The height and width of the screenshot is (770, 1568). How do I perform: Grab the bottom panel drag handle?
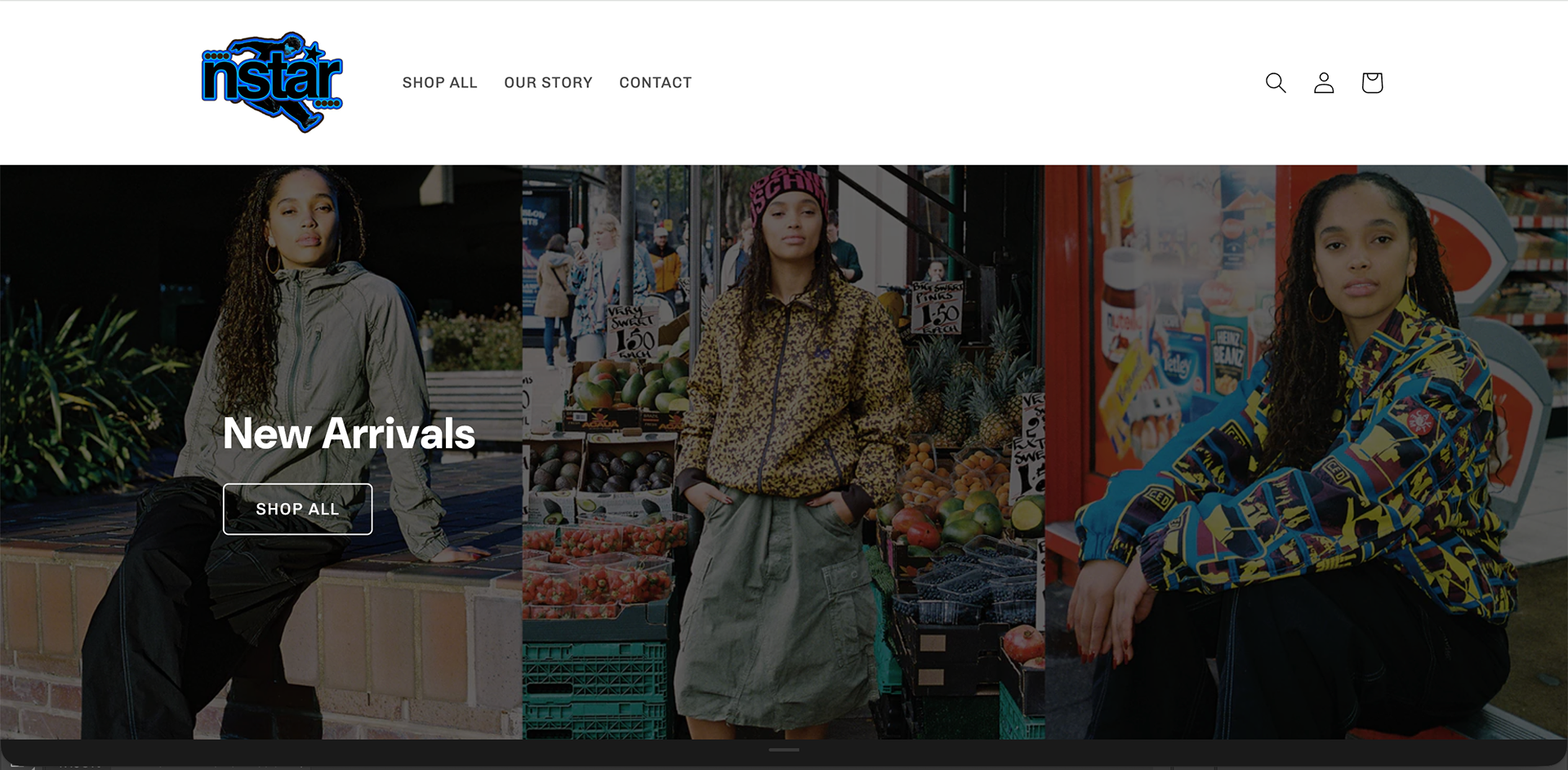[784, 750]
